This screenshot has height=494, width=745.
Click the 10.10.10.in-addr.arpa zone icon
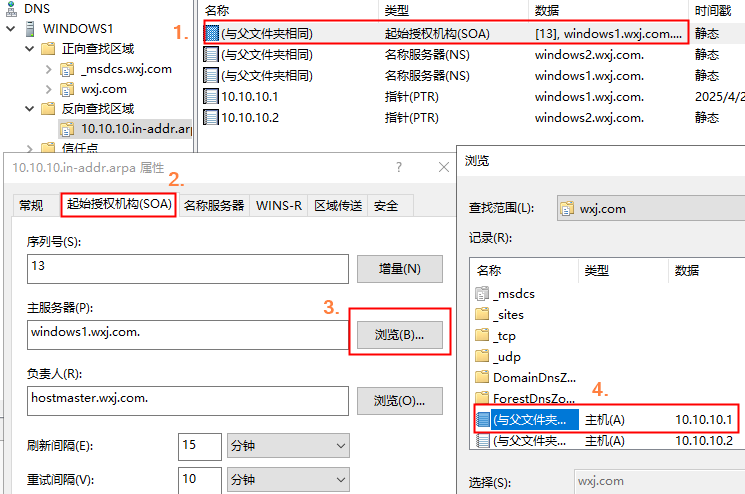(67, 129)
